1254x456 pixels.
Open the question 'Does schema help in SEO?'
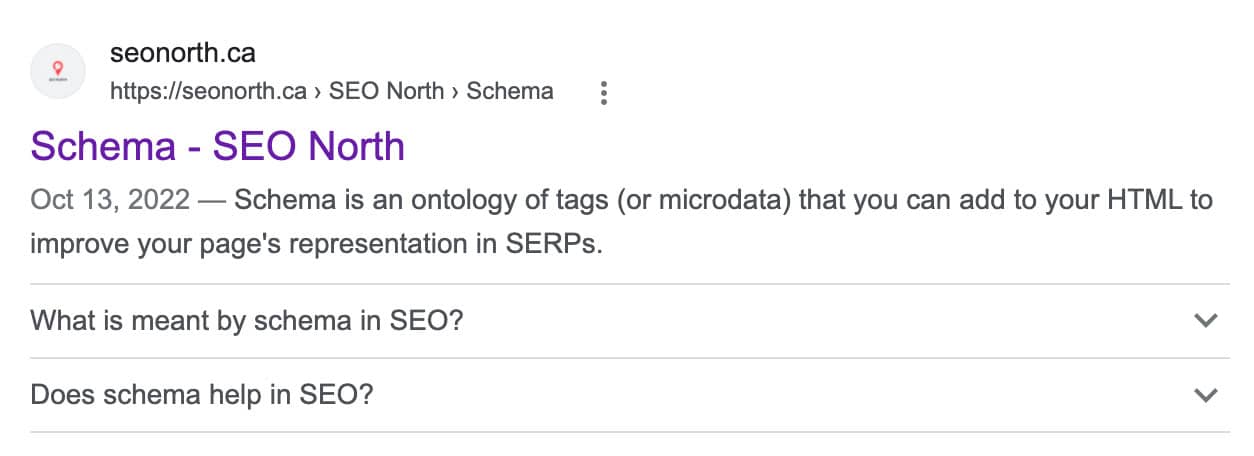click(x=202, y=395)
